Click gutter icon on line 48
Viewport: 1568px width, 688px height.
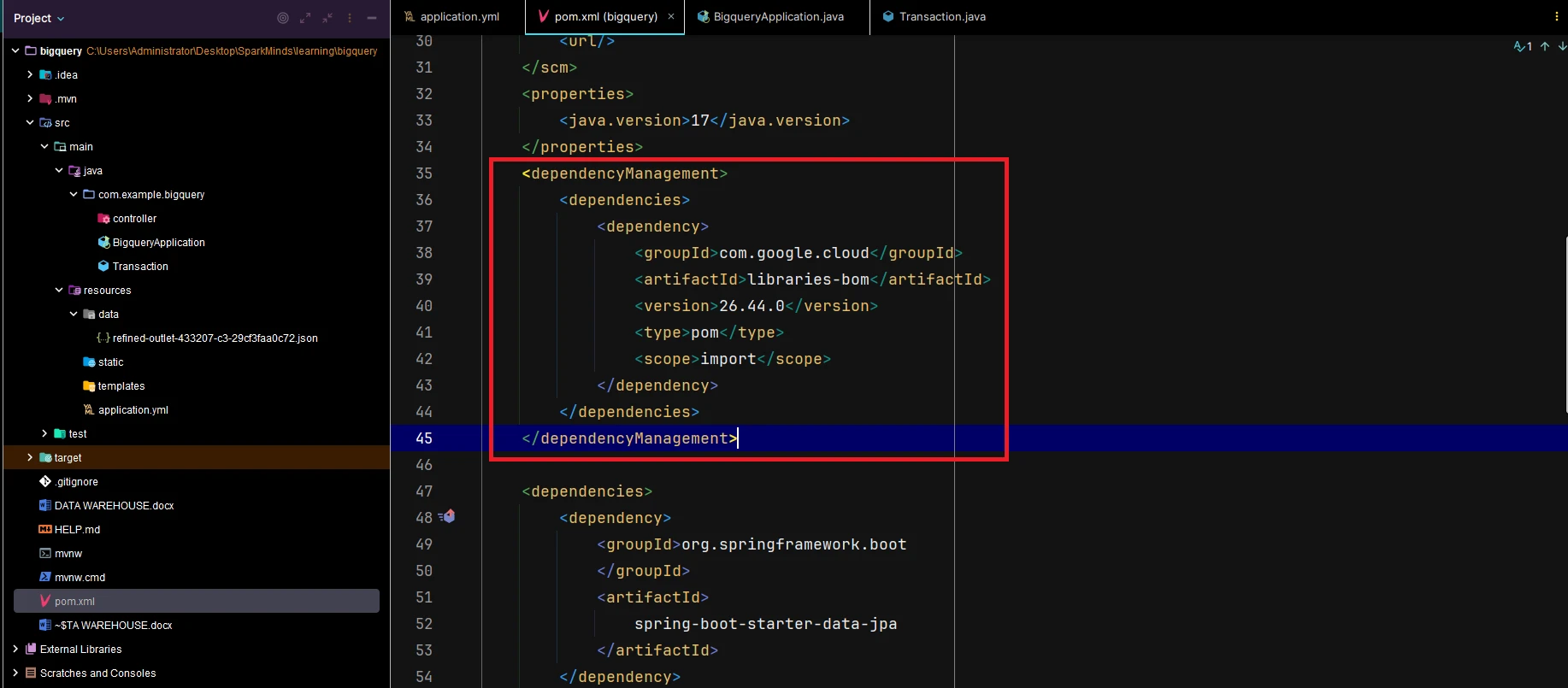[447, 516]
